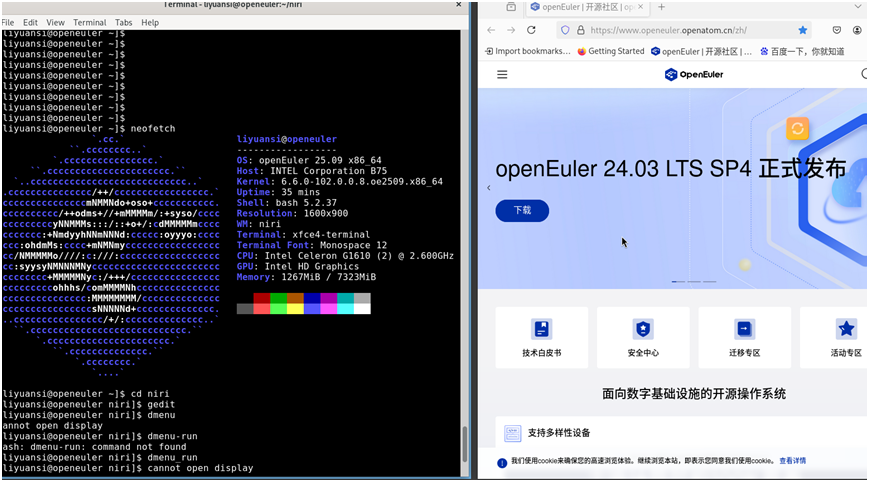Click the 面向数字基础设施的开源操作系统 heading
Screen dimensions: 869x482
pyautogui.click(x=694, y=394)
